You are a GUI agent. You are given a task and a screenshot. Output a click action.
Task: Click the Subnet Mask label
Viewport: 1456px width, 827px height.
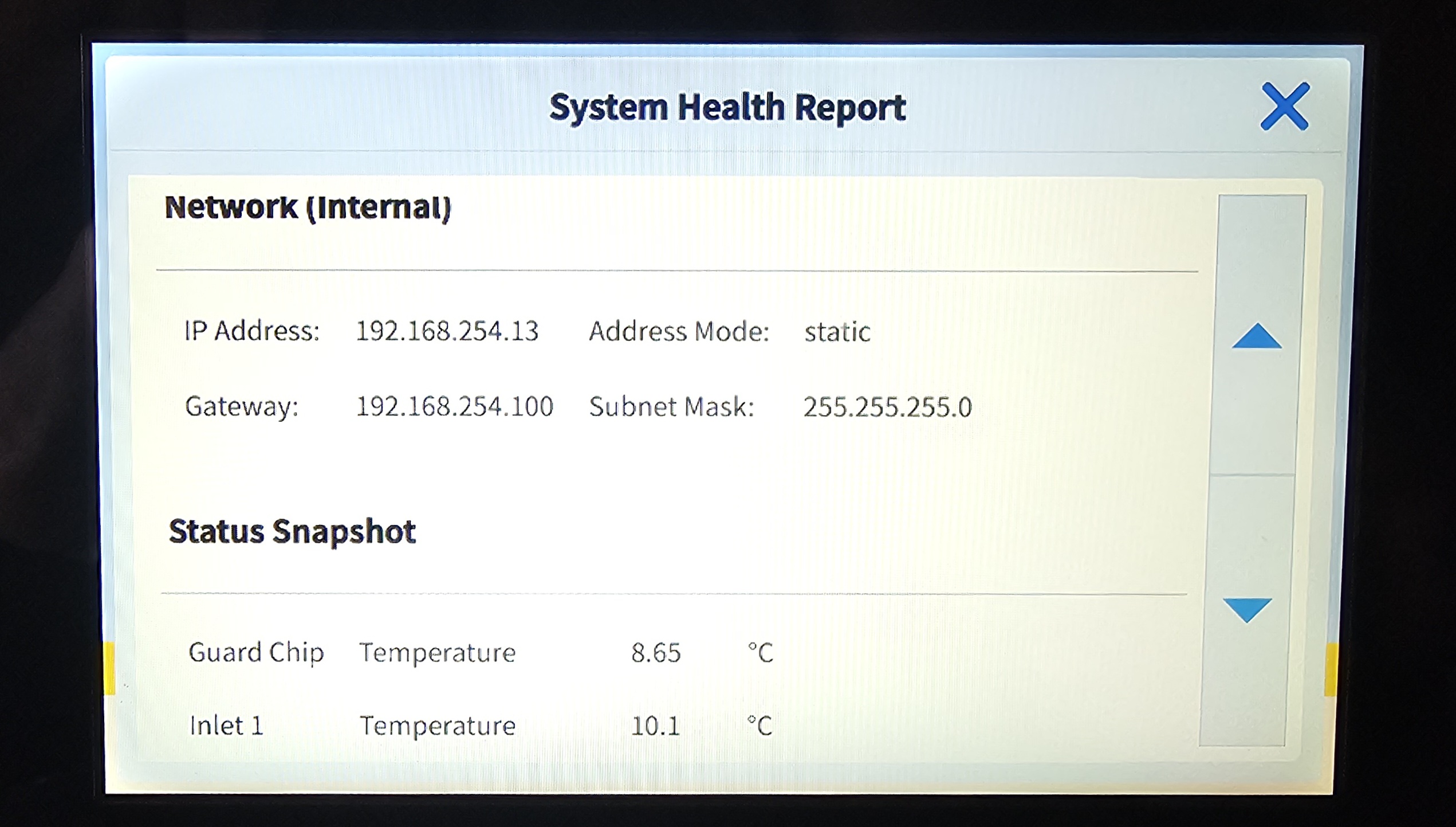(672, 407)
